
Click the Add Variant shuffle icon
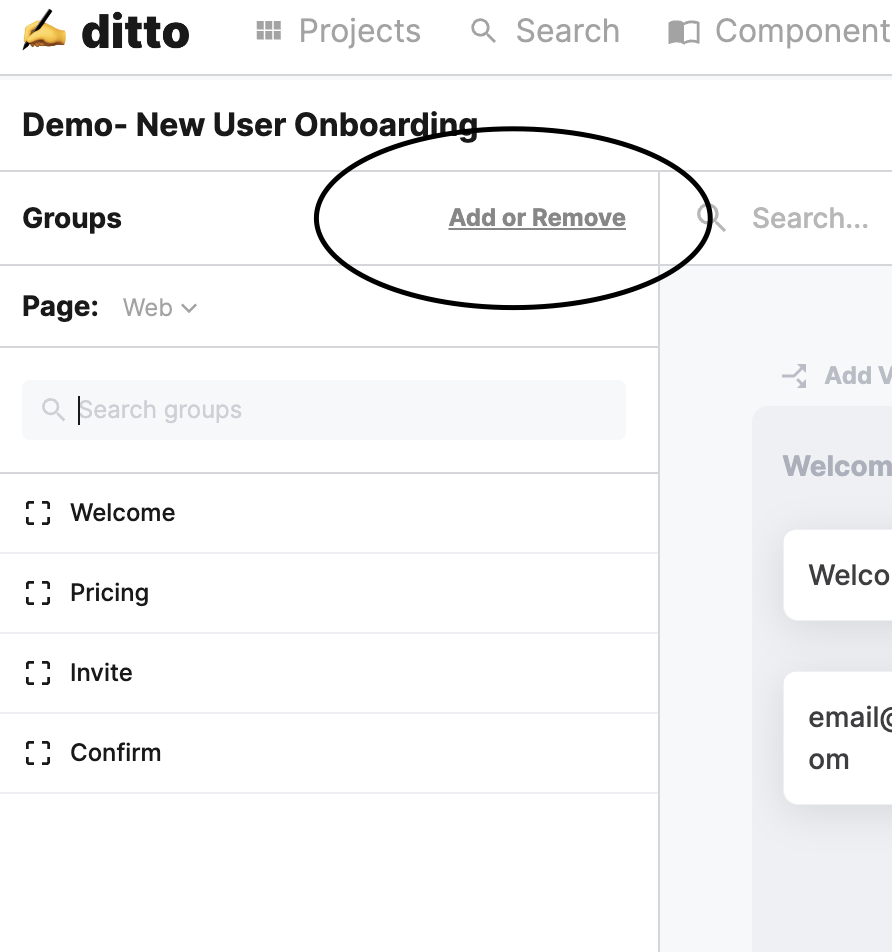(x=794, y=376)
